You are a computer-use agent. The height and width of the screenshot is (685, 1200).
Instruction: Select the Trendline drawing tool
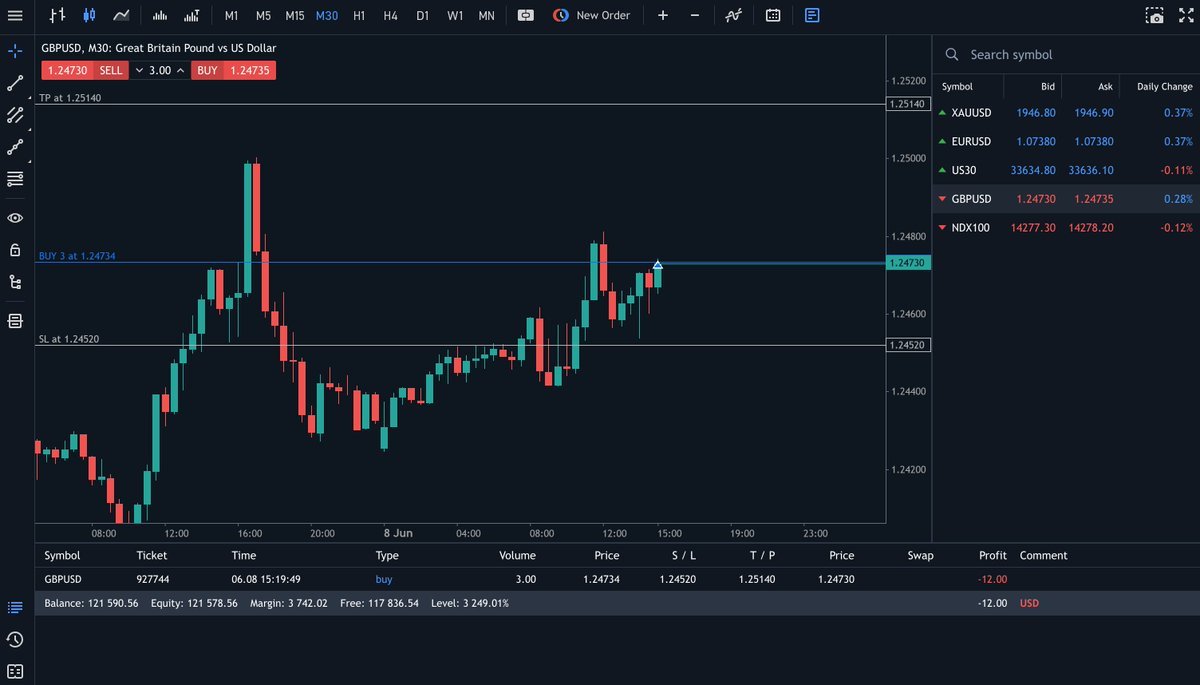coord(14,82)
